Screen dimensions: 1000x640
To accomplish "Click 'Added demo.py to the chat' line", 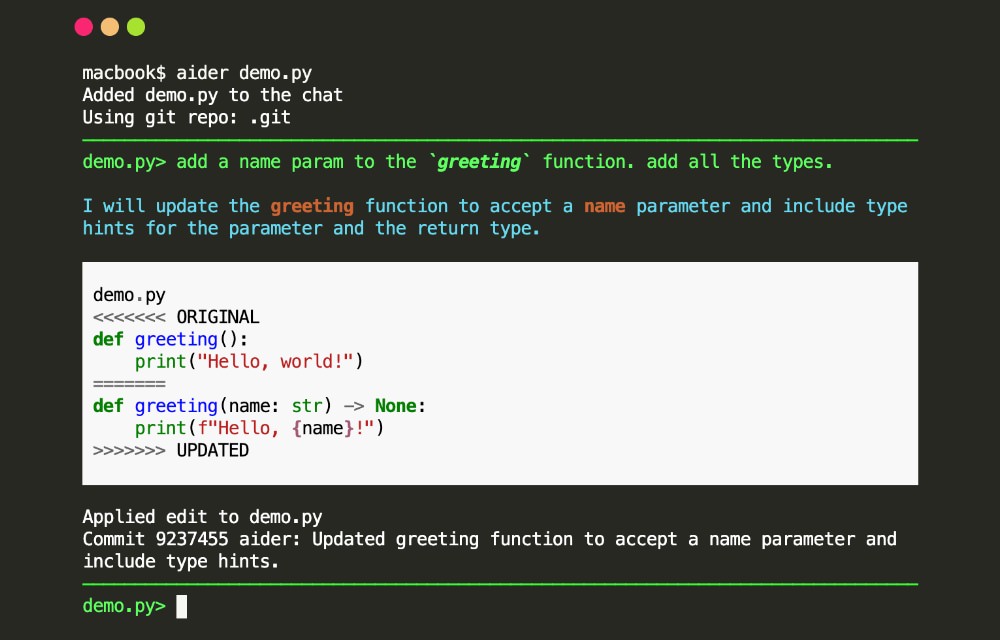I will tap(212, 95).
